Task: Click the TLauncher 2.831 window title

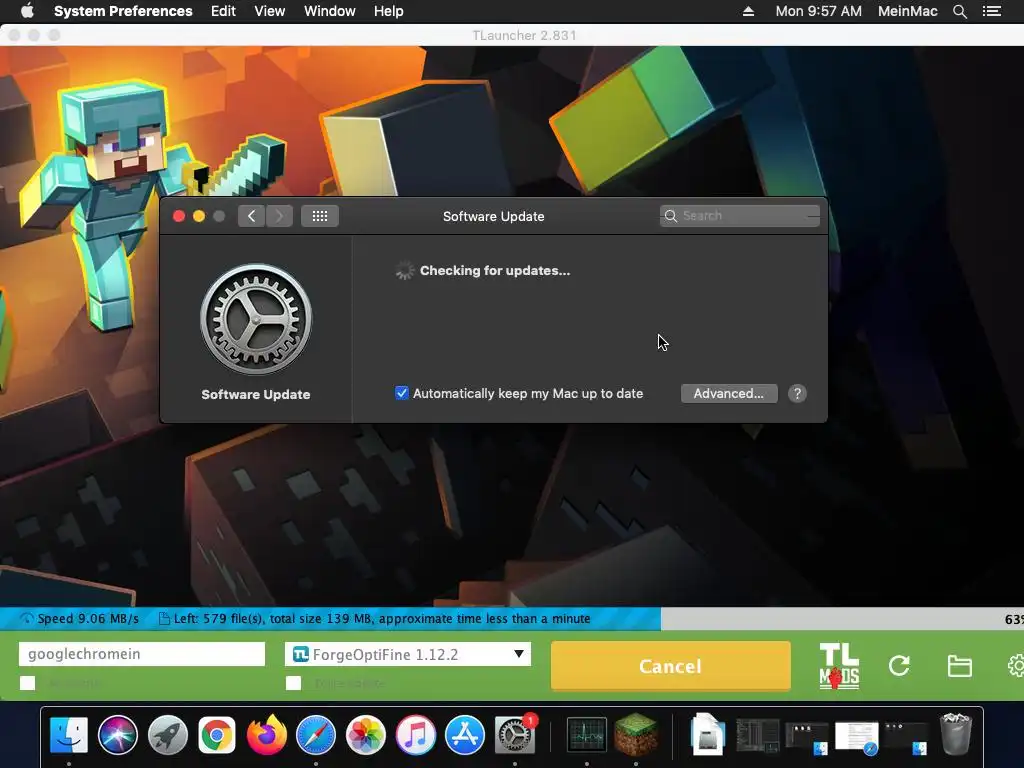Action: (x=524, y=35)
